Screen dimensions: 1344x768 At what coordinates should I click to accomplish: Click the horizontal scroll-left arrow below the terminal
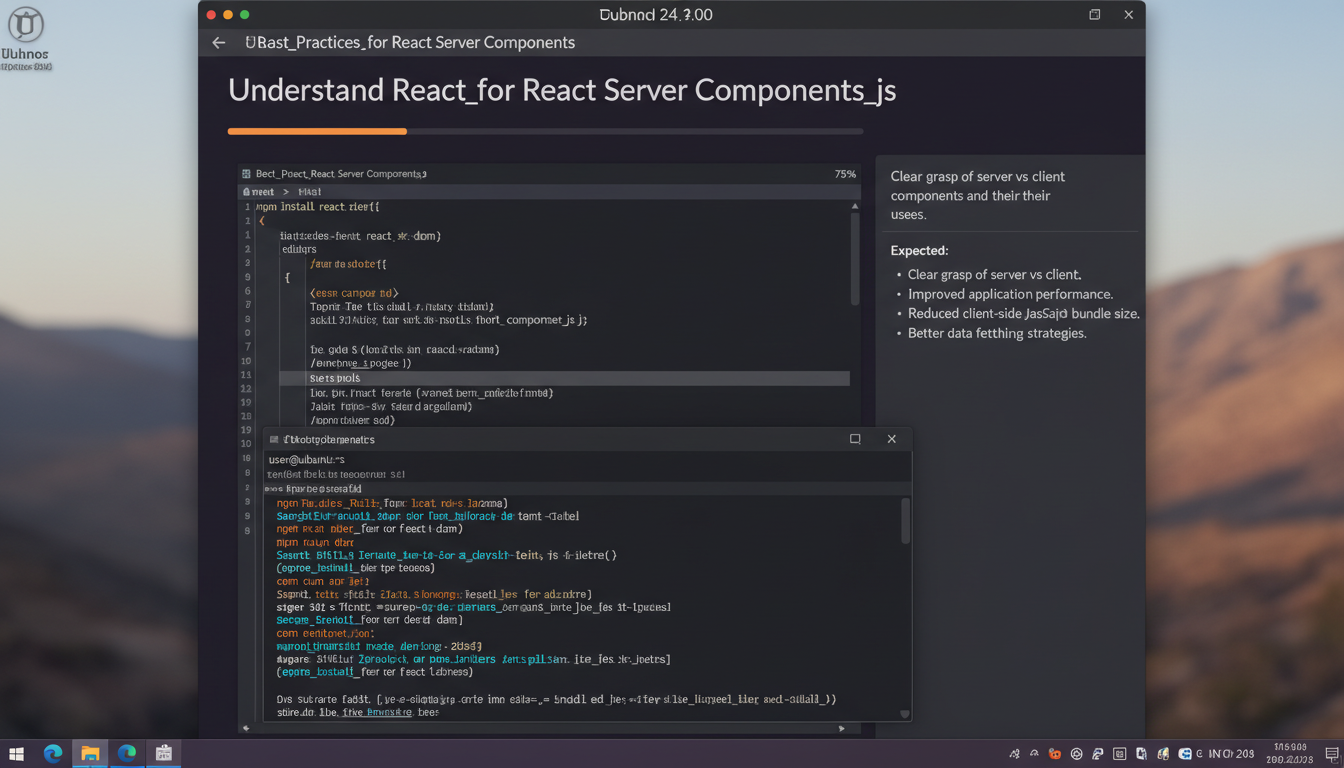pos(246,728)
